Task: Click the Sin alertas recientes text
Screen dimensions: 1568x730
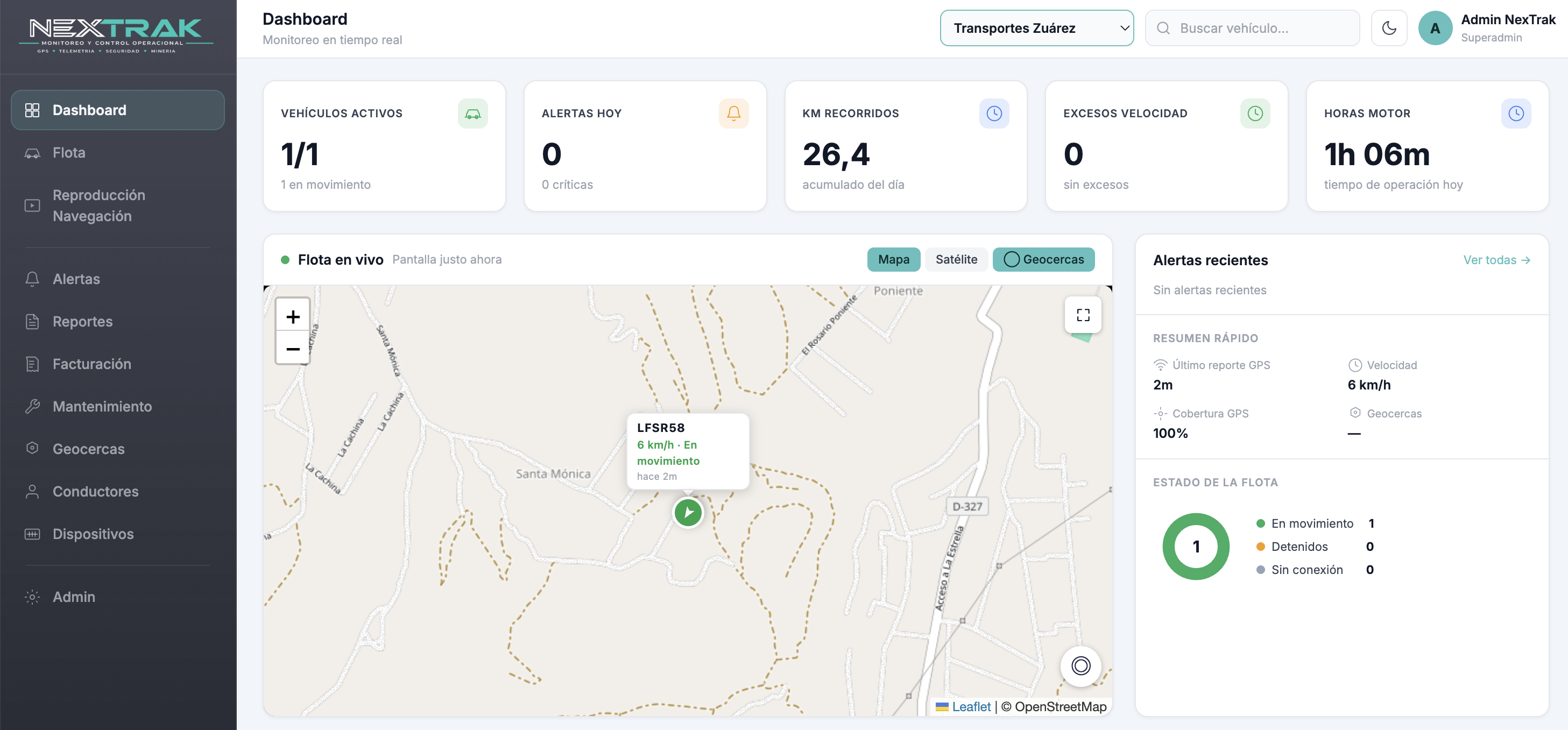Action: 1210,290
